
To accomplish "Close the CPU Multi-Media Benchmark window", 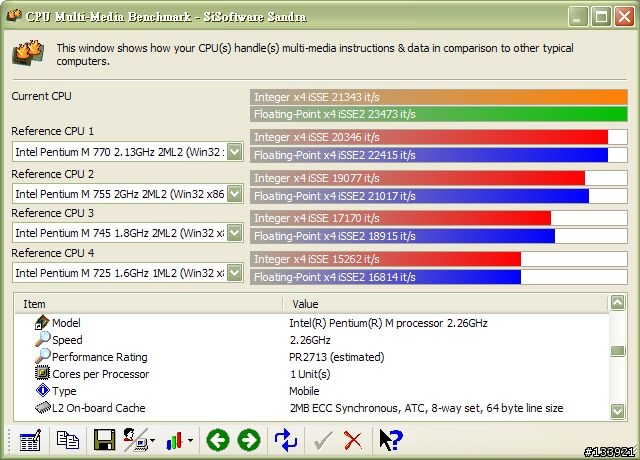I will (x=624, y=16).
